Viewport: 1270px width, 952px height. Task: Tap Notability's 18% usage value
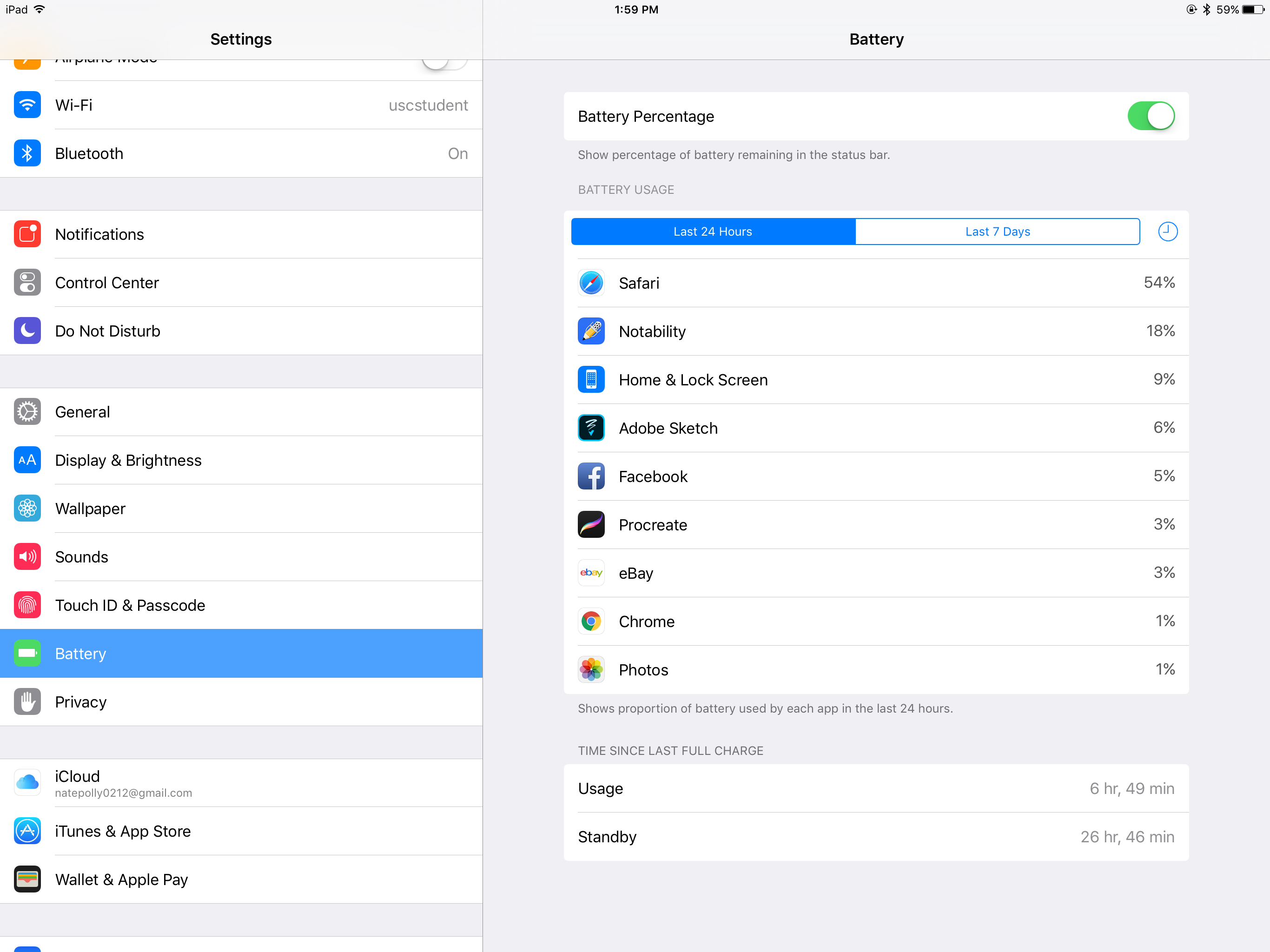tap(1160, 331)
